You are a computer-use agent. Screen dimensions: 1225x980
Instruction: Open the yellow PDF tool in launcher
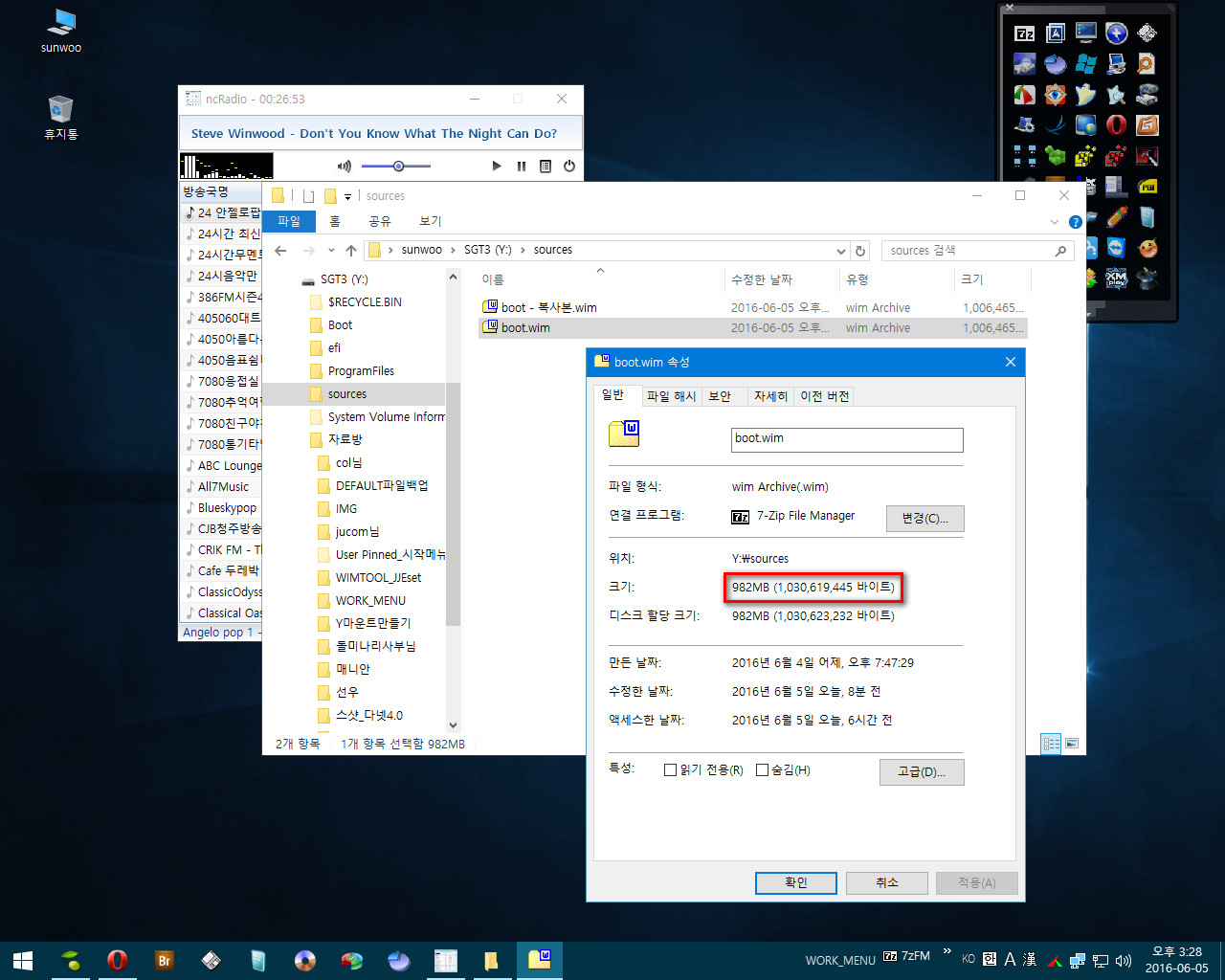pos(1147,187)
